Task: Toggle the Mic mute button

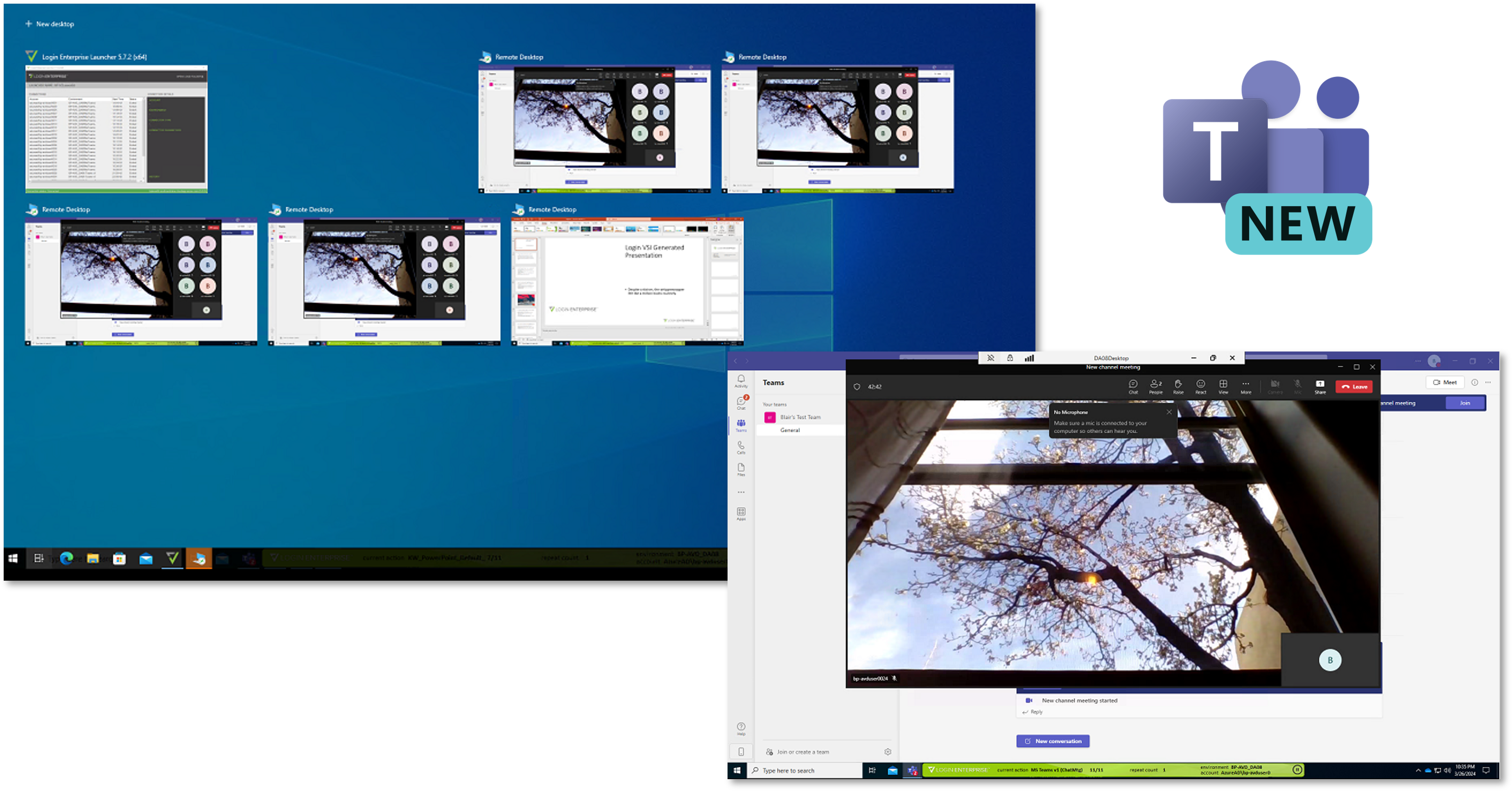Action: (1298, 385)
